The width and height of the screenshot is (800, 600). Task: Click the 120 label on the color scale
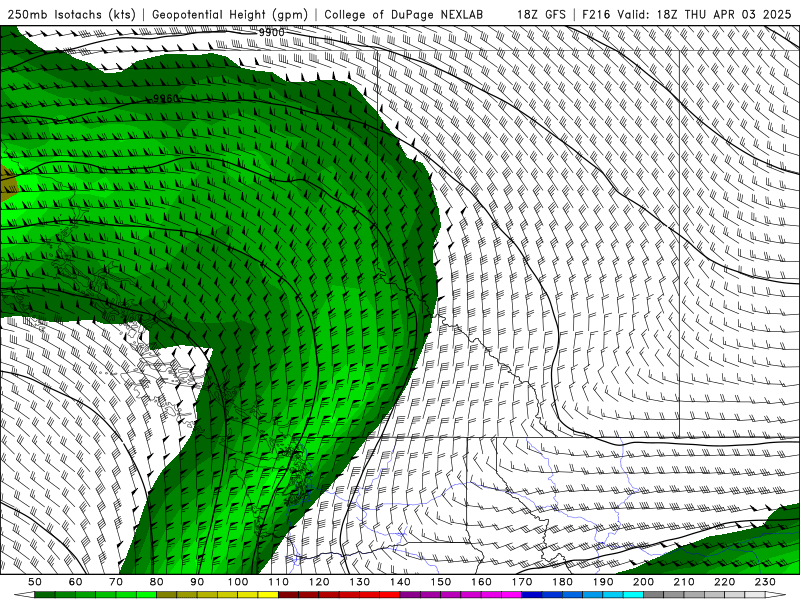click(x=319, y=582)
